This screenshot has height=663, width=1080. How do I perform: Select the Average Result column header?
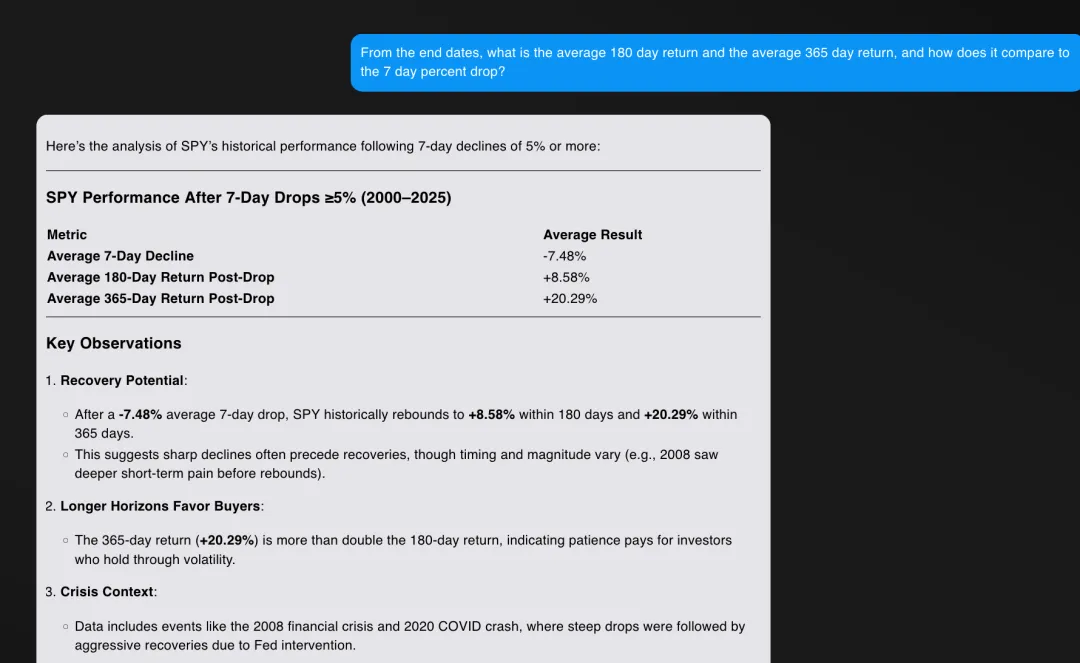click(592, 235)
